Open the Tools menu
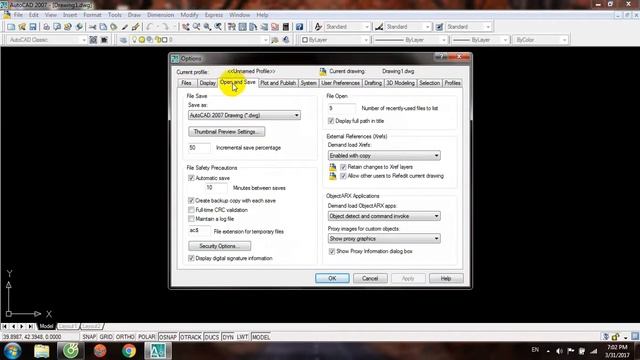The width and height of the screenshot is (640, 360). click(x=115, y=15)
